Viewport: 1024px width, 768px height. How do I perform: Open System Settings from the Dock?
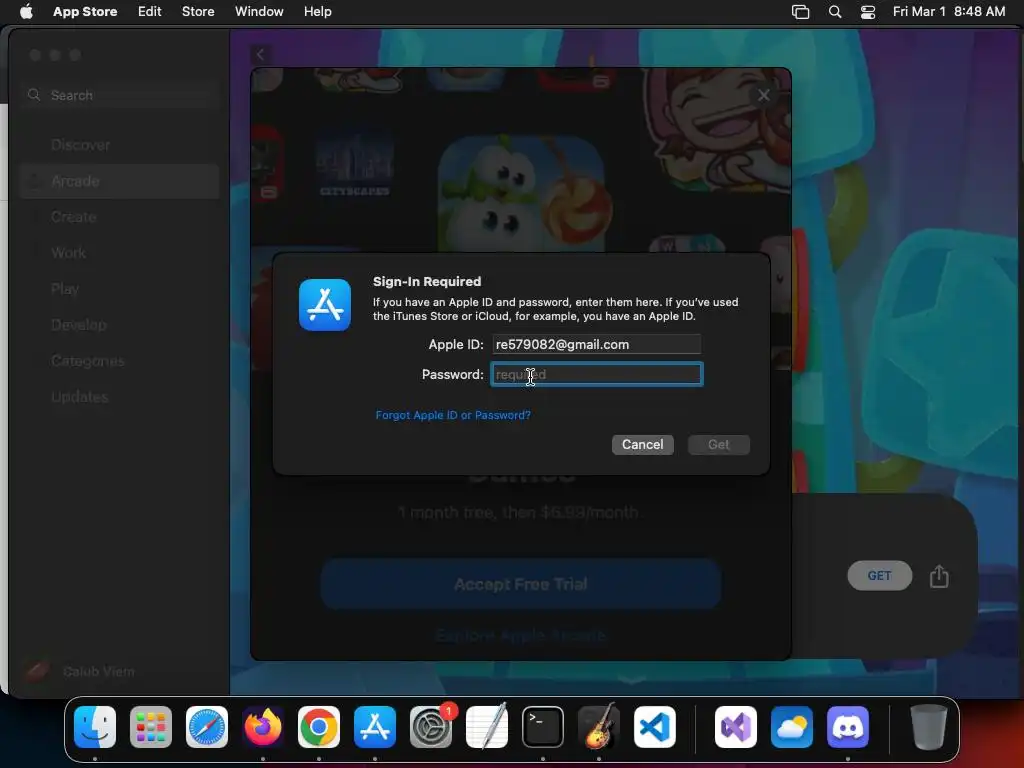(431, 727)
